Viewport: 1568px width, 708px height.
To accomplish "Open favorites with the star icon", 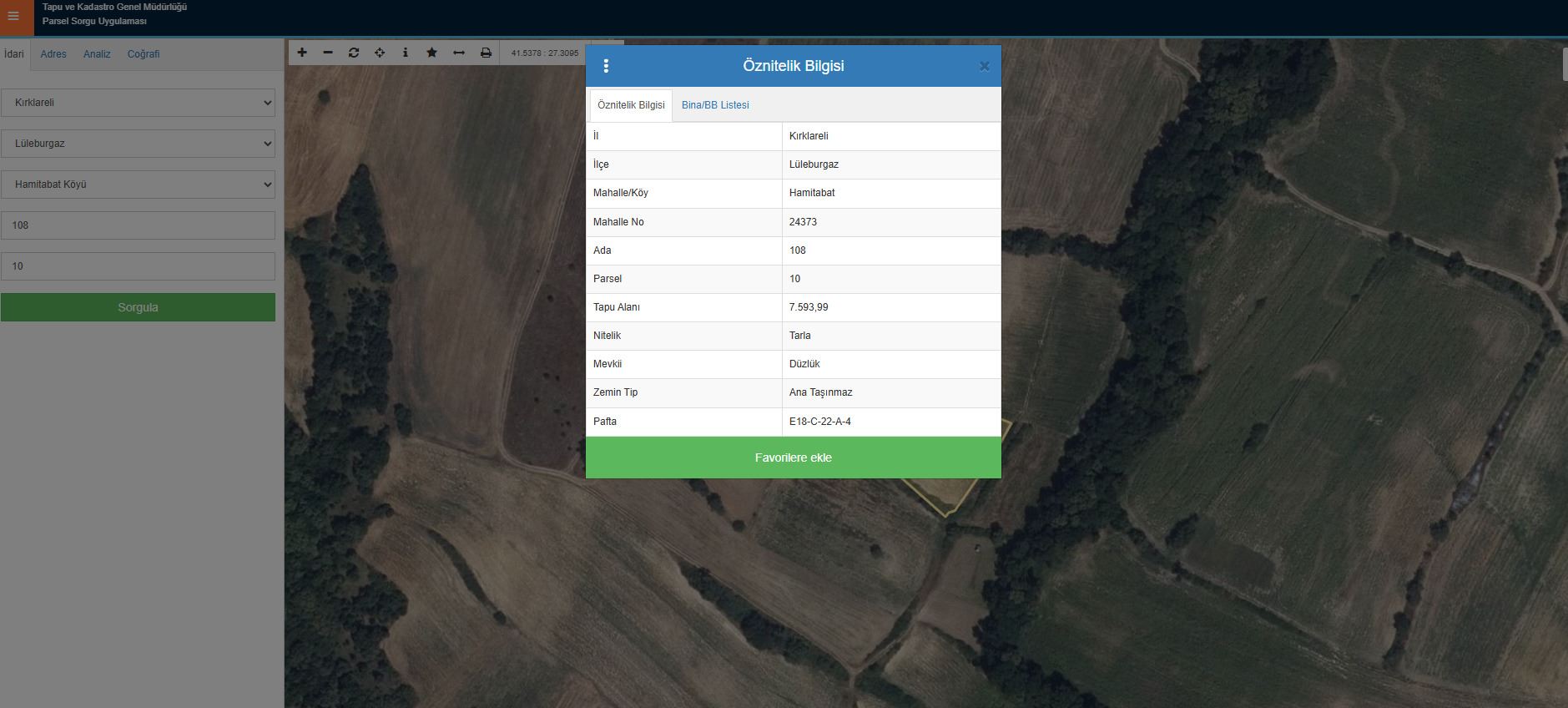I will [431, 53].
